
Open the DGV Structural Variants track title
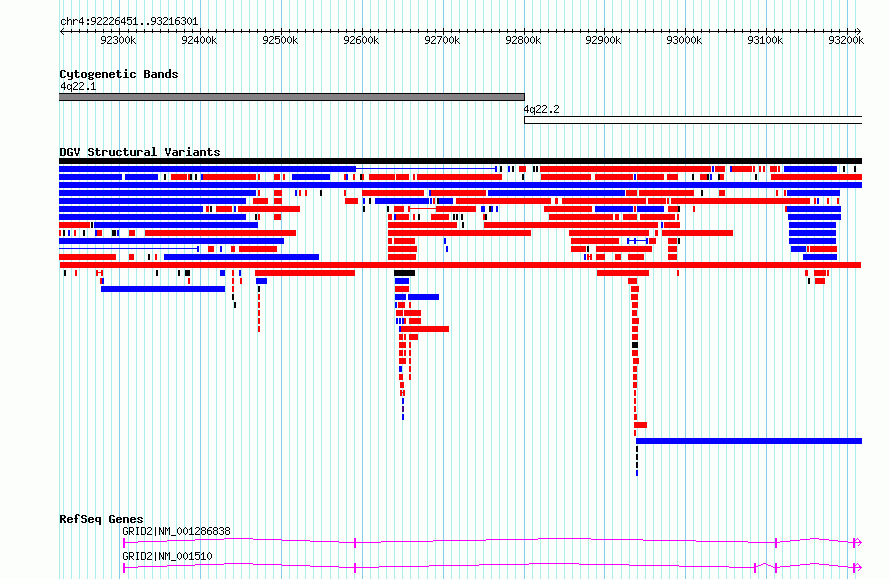pyautogui.click(x=140, y=152)
